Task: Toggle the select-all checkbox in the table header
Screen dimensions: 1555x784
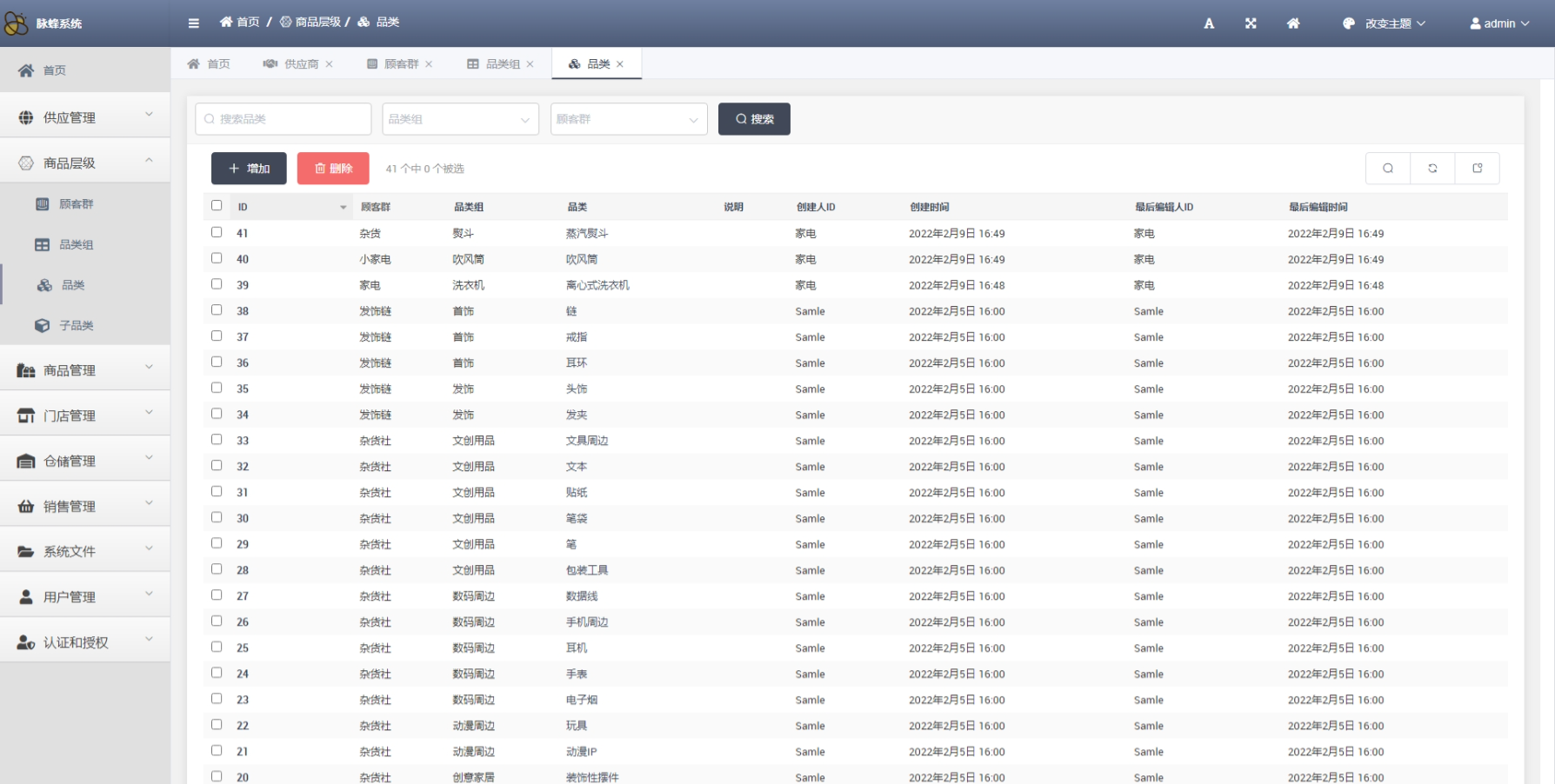Action: 217,206
